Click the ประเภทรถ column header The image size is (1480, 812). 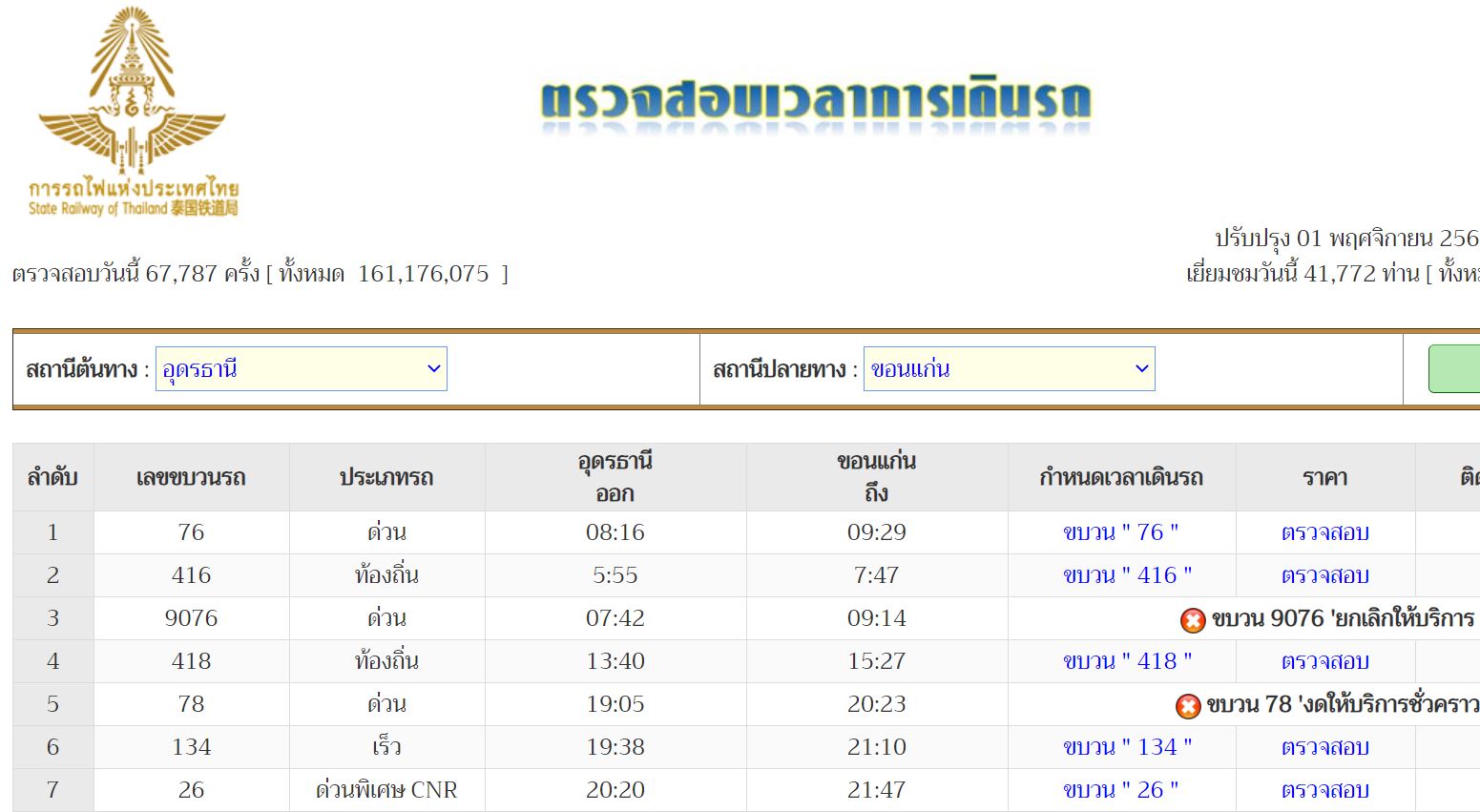(386, 477)
